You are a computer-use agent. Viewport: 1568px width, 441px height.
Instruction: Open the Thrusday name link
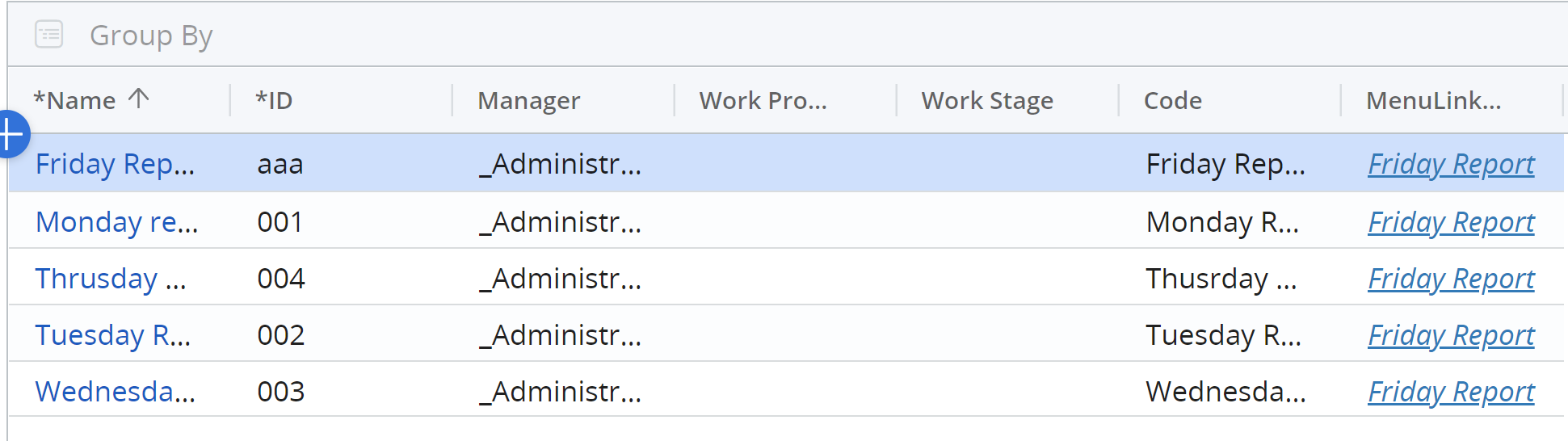pos(110,279)
